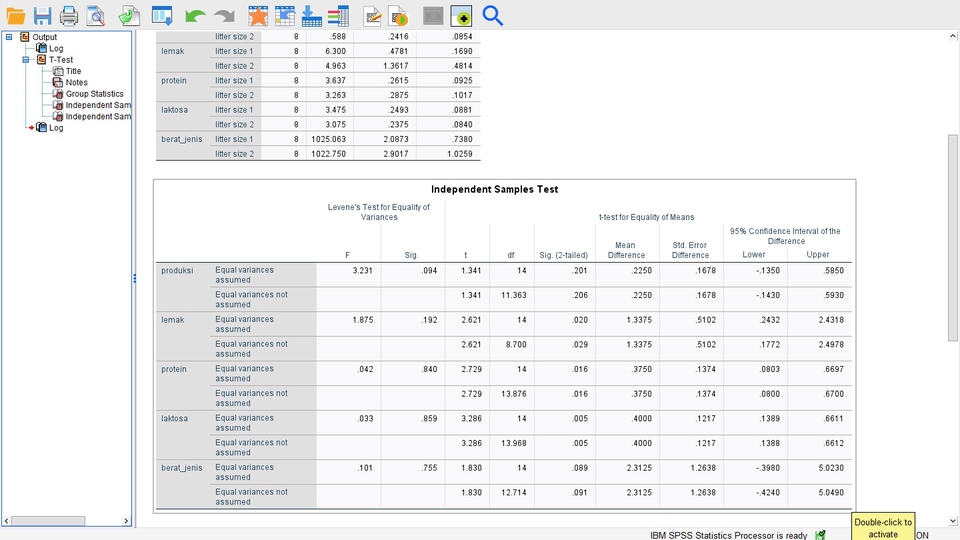Screen dimensions: 960x540
Task: Click the greyed-out rectangle toolbar icon
Action: click(433, 15)
